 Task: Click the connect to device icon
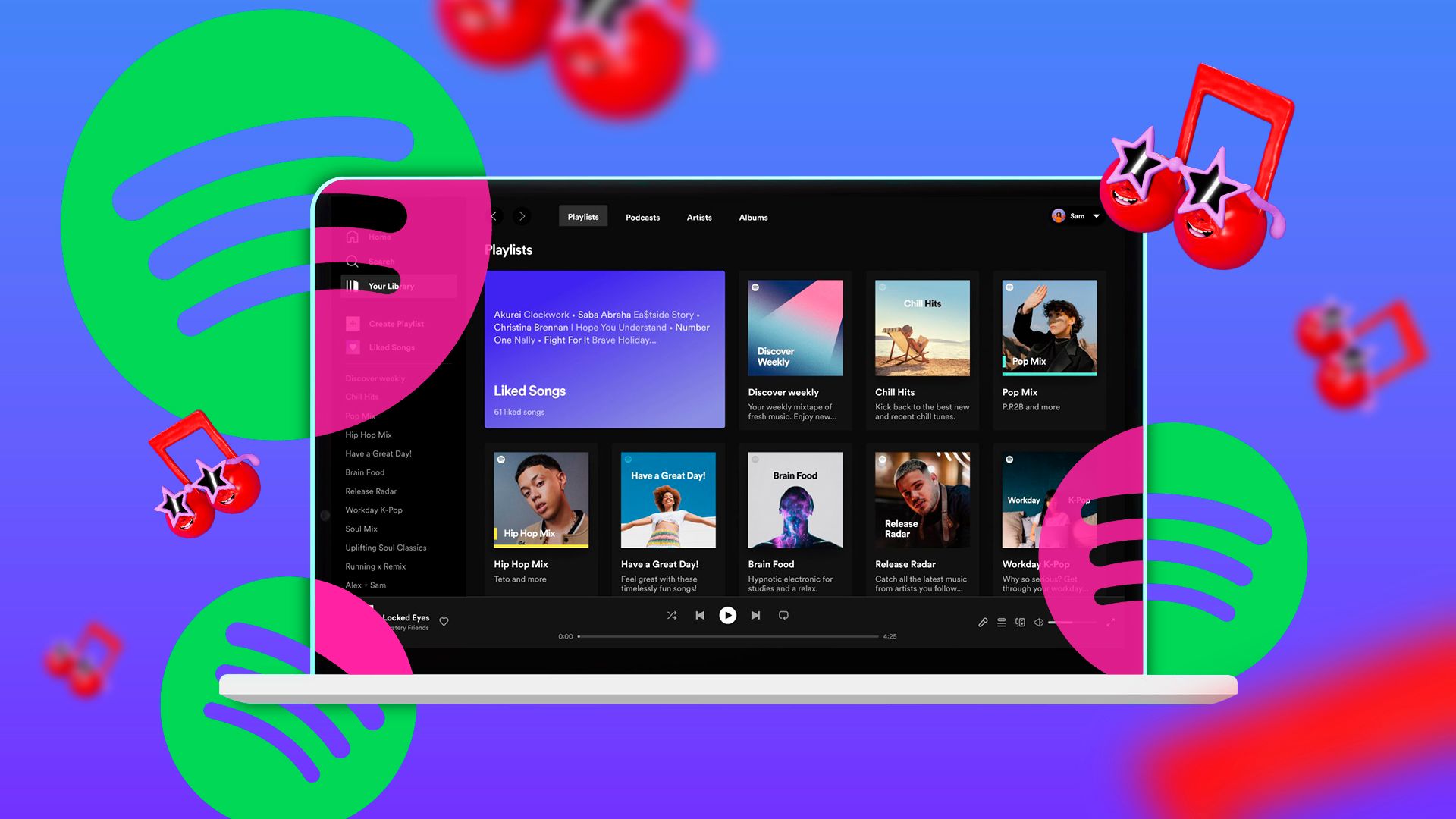pos(1019,614)
